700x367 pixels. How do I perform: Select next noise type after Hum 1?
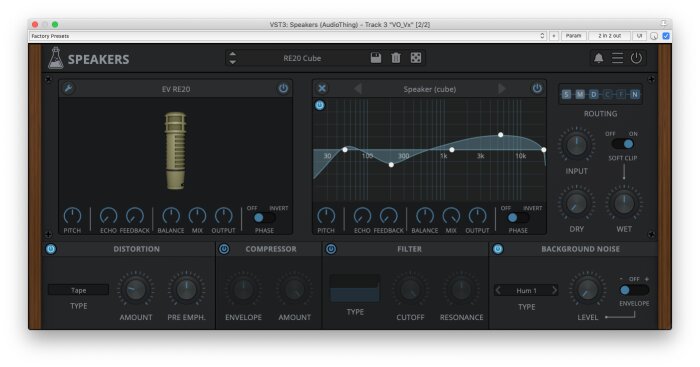pos(554,290)
